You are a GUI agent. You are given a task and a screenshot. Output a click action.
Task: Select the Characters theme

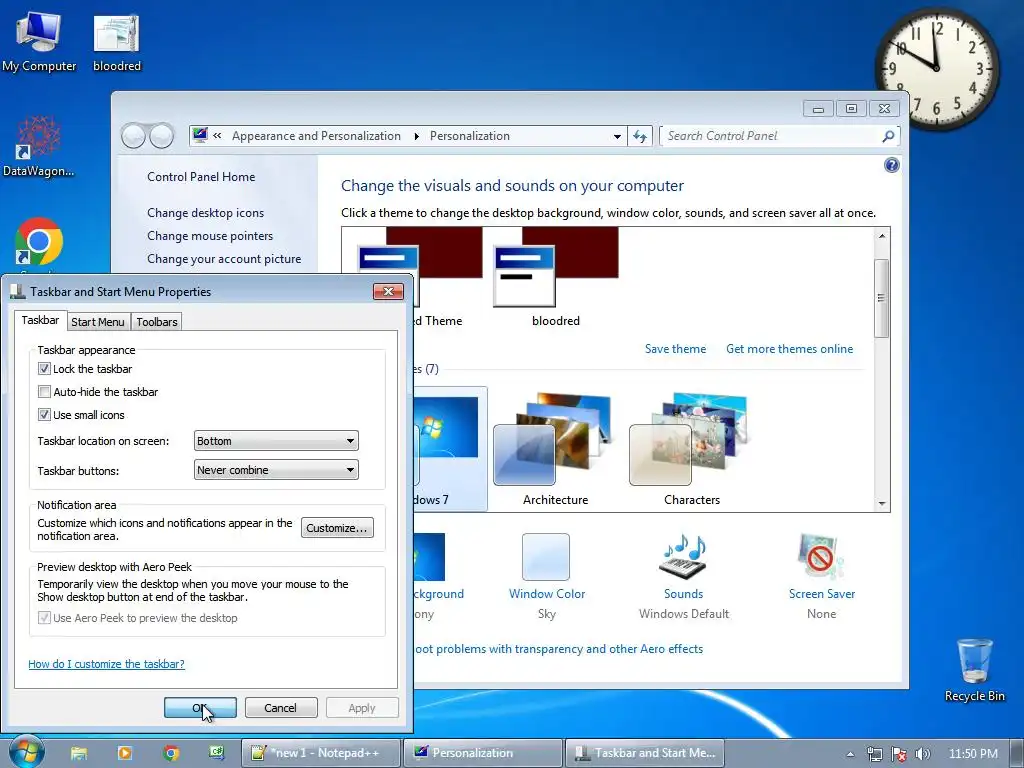click(691, 449)
